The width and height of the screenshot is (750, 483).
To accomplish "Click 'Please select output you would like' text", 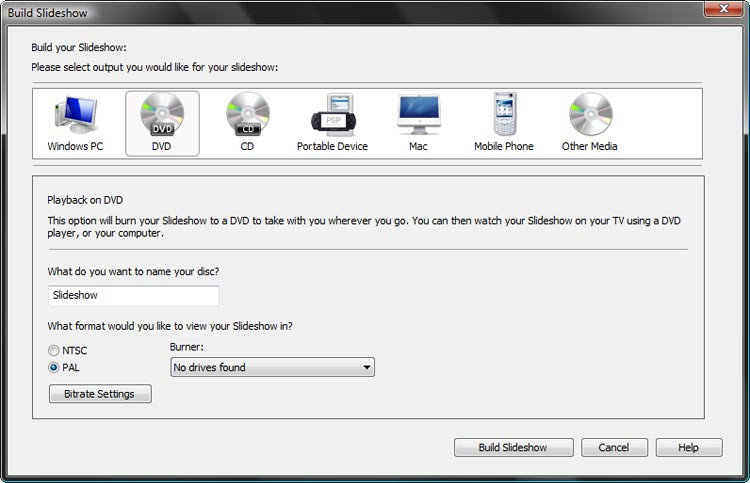I will click(x=154, y=67).
